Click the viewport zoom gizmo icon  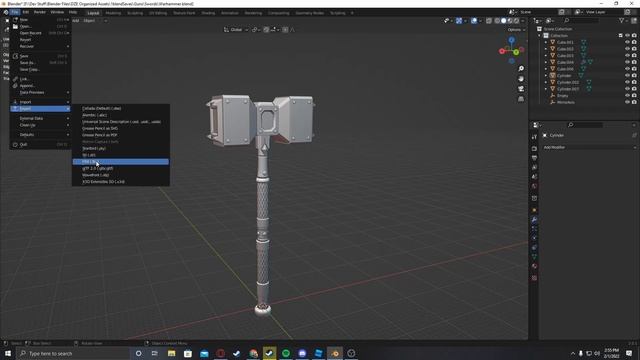[x=521, y=69]
